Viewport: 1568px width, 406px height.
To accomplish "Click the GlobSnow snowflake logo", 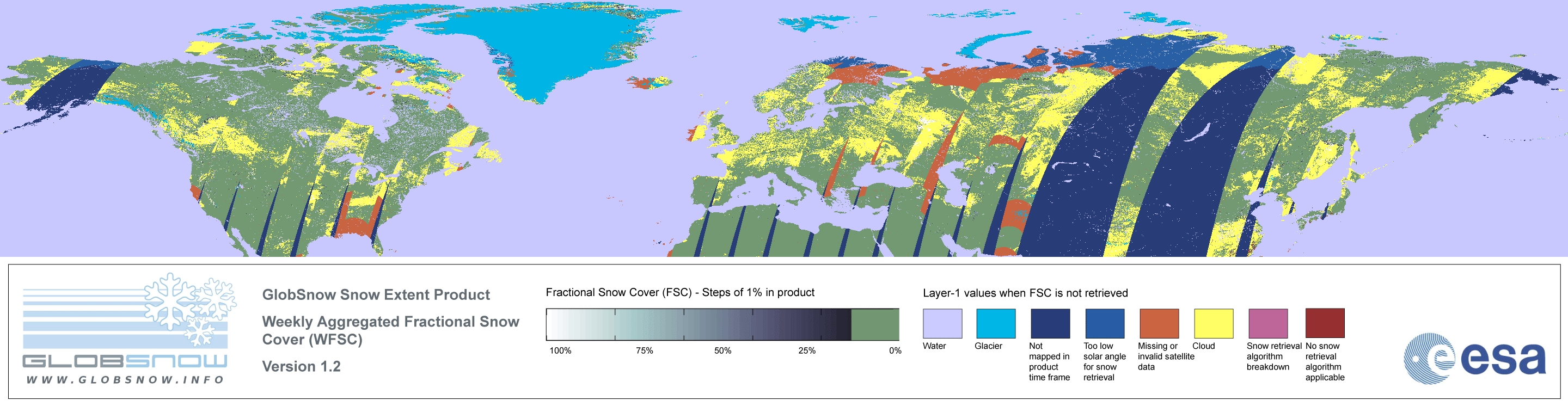I will click(191, 309).
